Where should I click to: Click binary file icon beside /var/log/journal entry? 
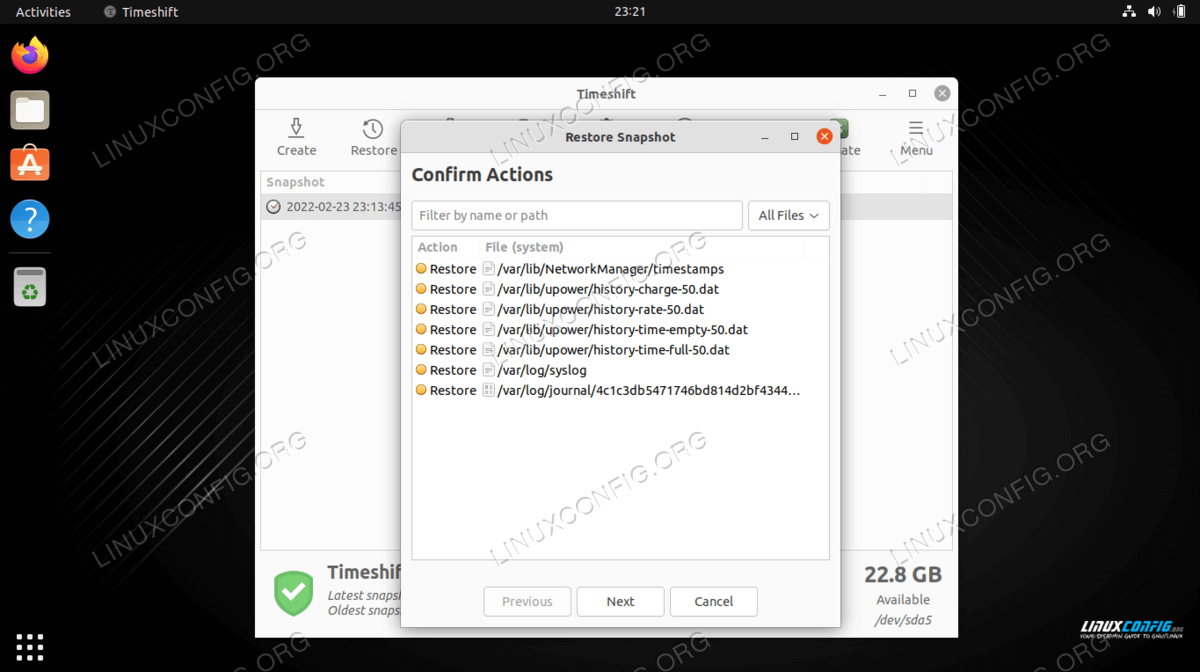[489, 390]
